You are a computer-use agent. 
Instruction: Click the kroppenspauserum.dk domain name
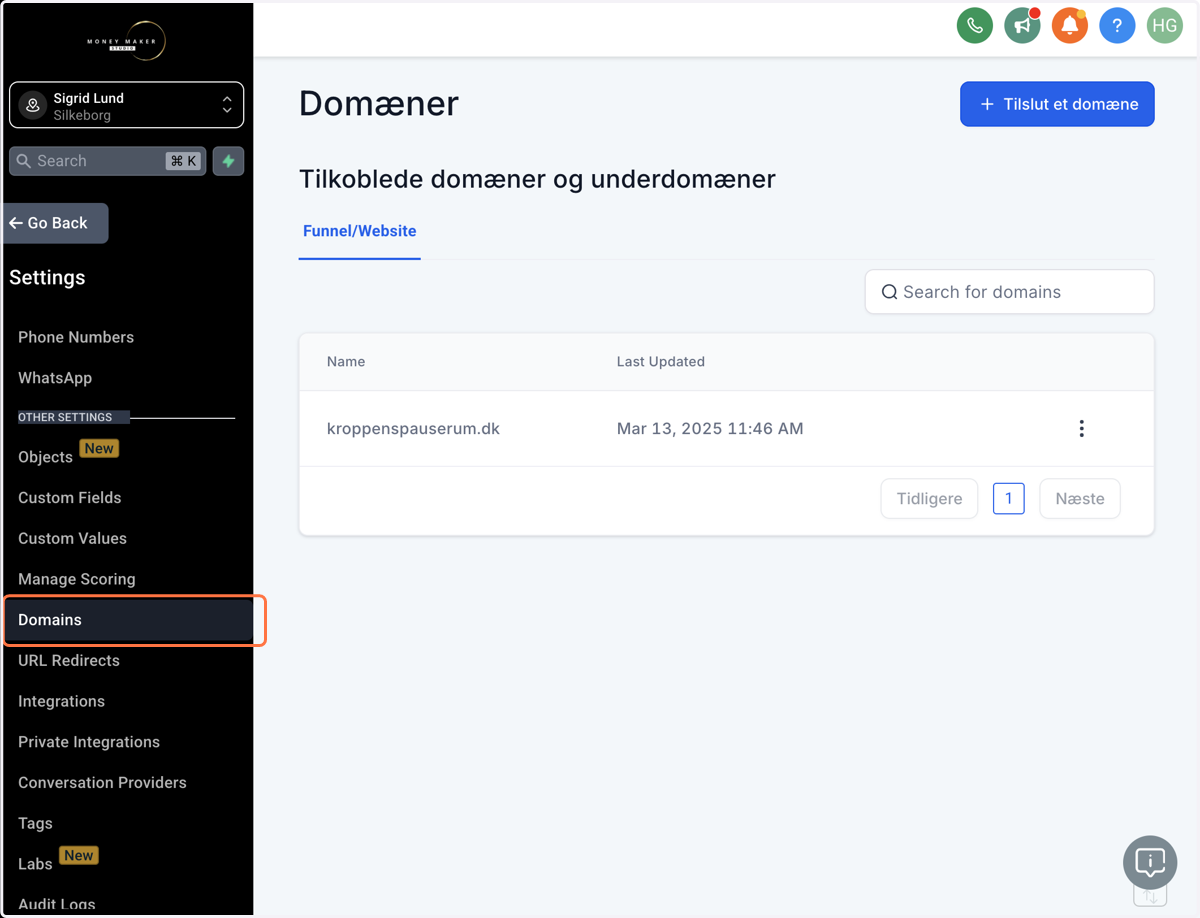tap(413, 429)
